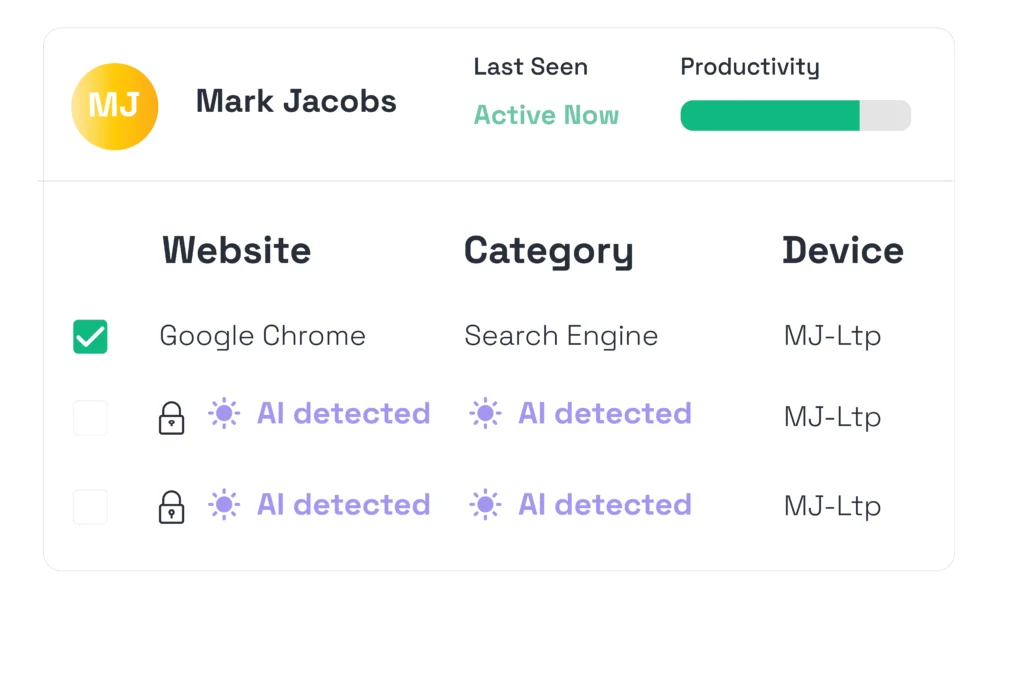1024x690 pixels.
Task: Click the MJ avatar icon
Action: pos(114,106)
